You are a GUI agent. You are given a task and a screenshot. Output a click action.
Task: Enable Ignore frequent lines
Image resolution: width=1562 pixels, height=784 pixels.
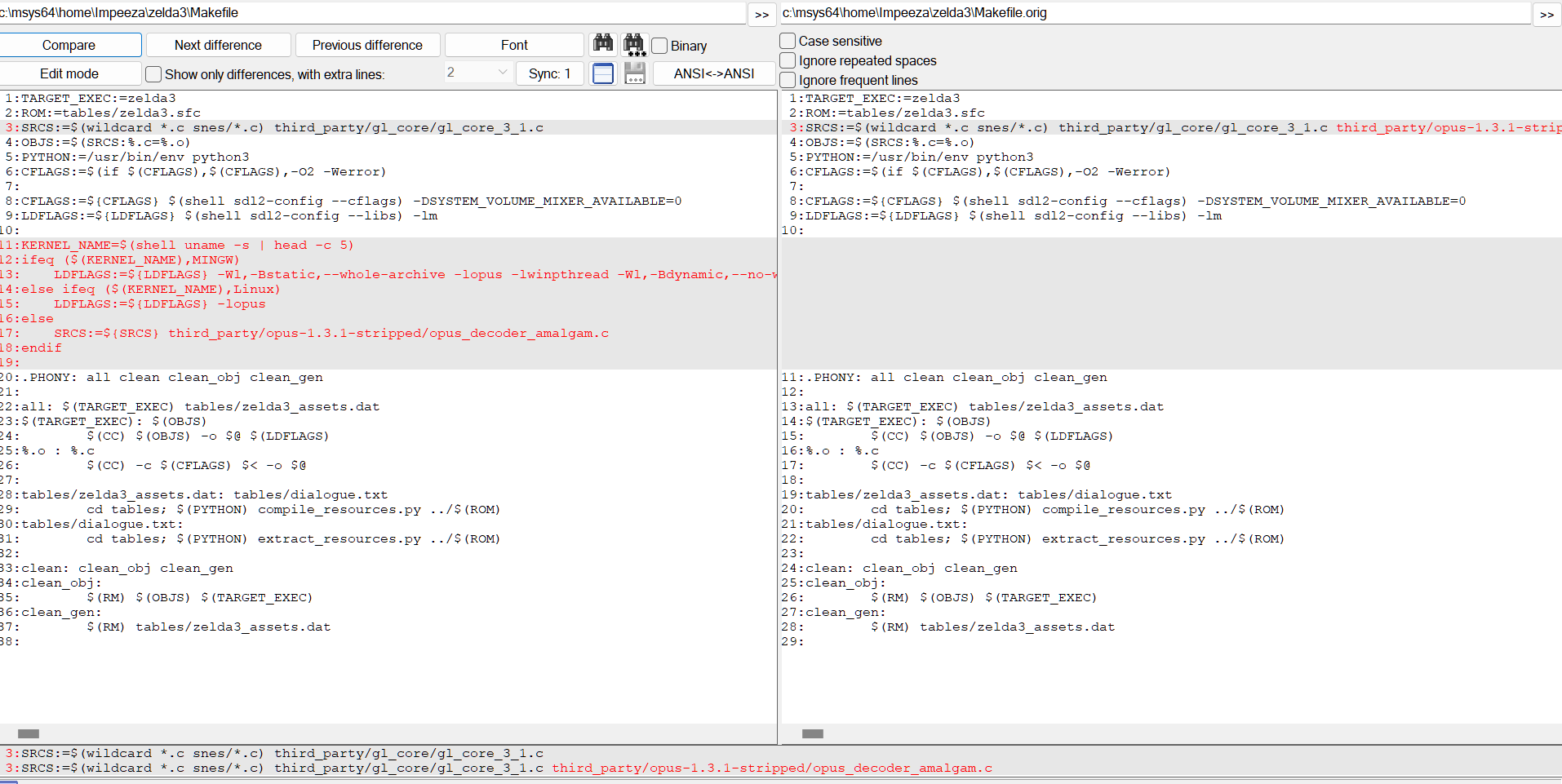788,80
